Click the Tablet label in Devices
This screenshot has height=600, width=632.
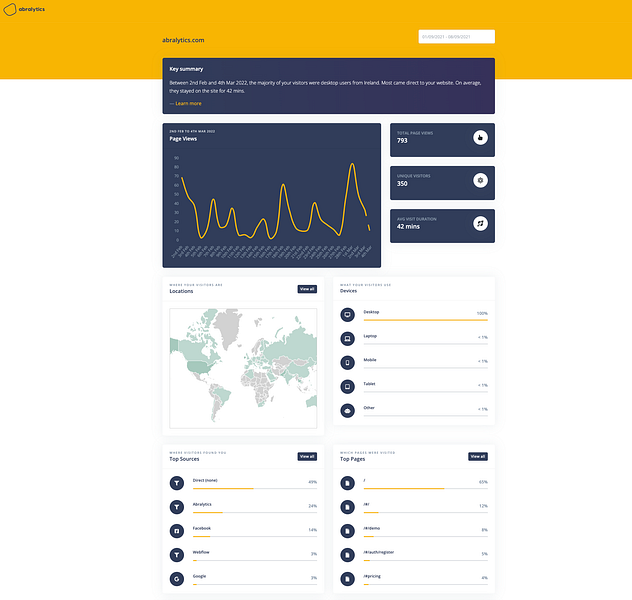point(369,384)
